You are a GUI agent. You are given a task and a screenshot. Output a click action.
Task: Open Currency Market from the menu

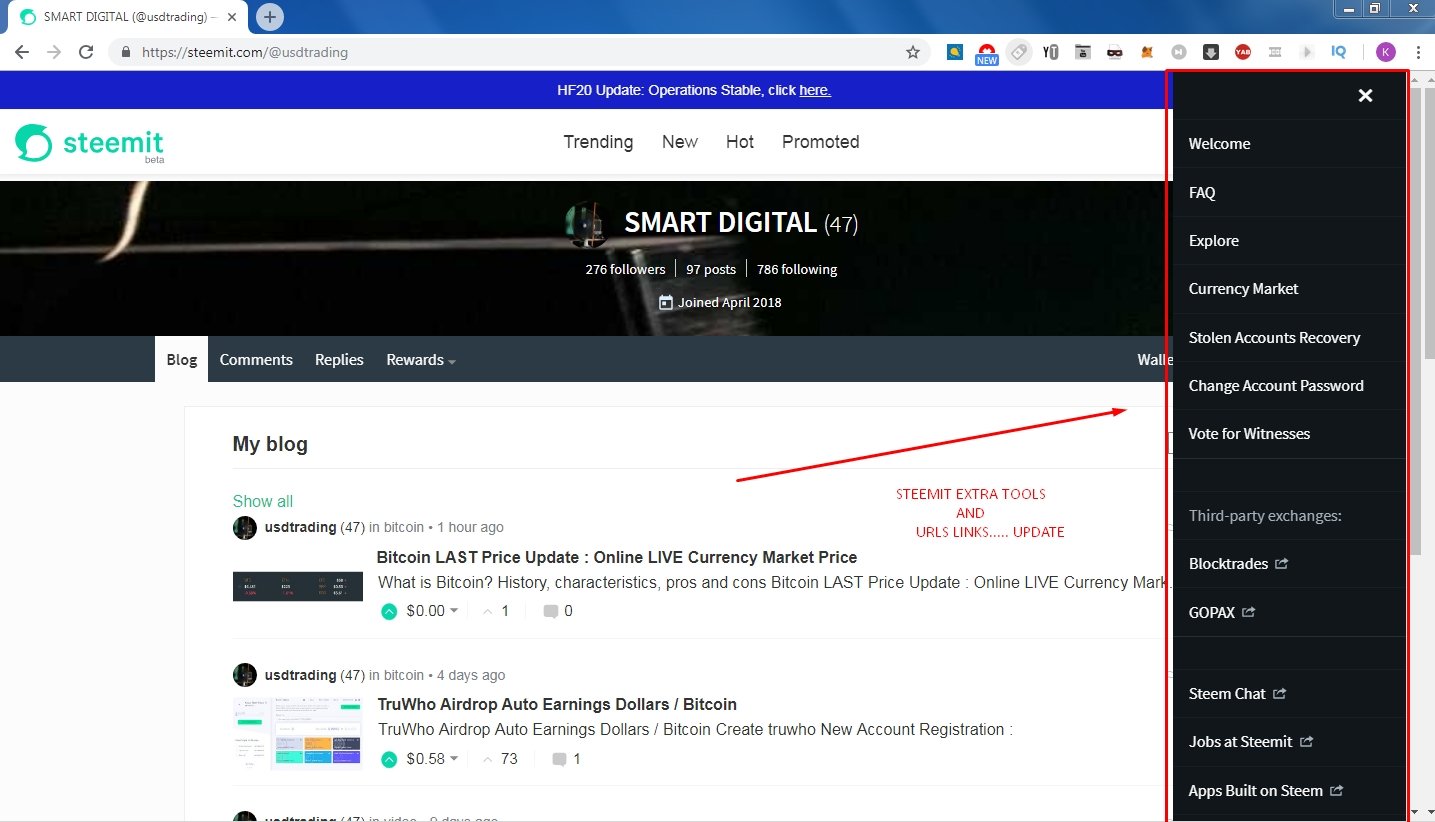(x=1243, y=289)
